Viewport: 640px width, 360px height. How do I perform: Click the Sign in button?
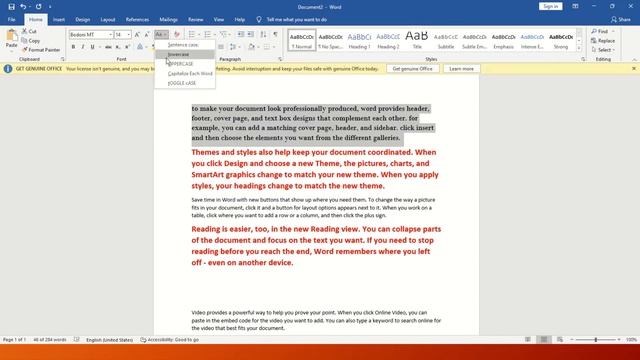[551, 7]
